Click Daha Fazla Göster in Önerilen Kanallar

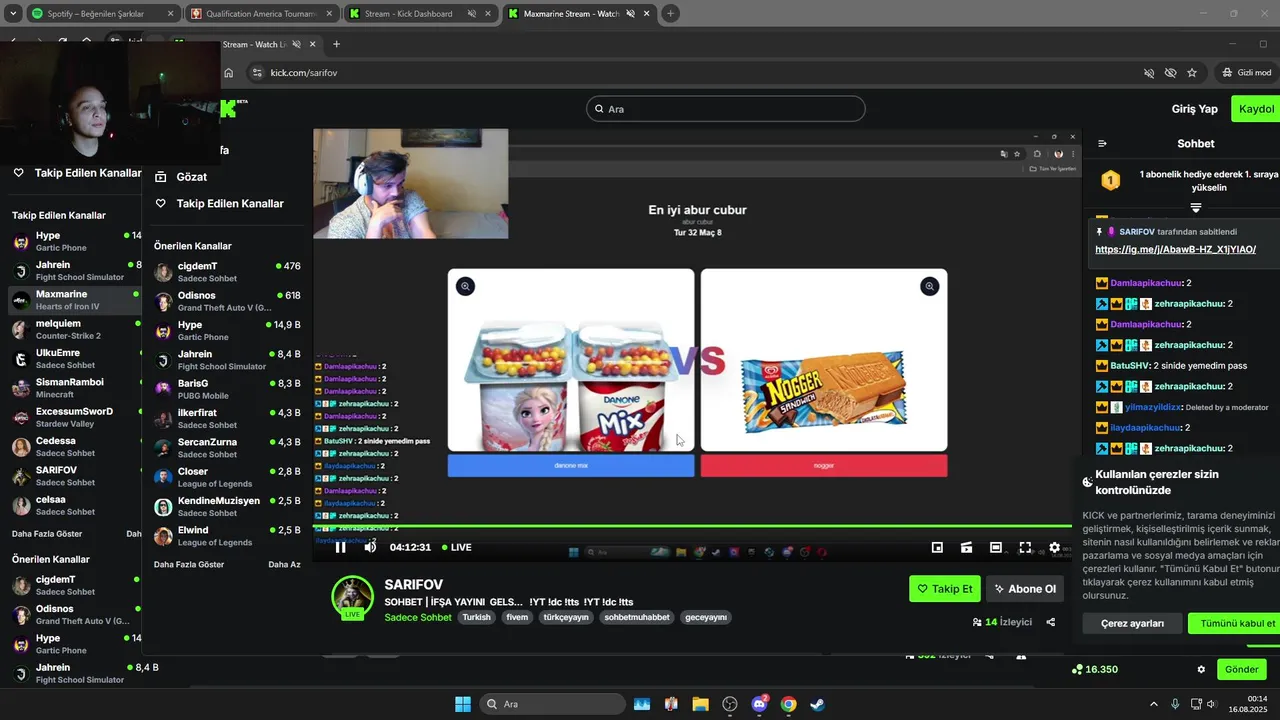coord(189,564)
